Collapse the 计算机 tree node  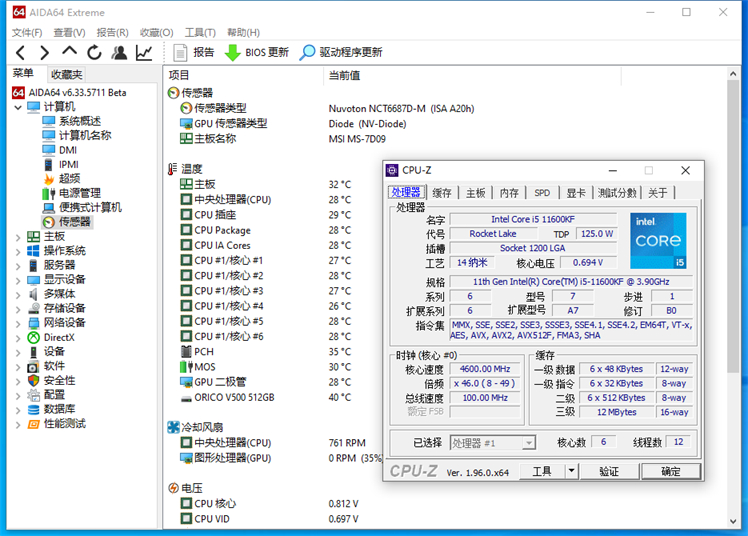pos(17,107)
